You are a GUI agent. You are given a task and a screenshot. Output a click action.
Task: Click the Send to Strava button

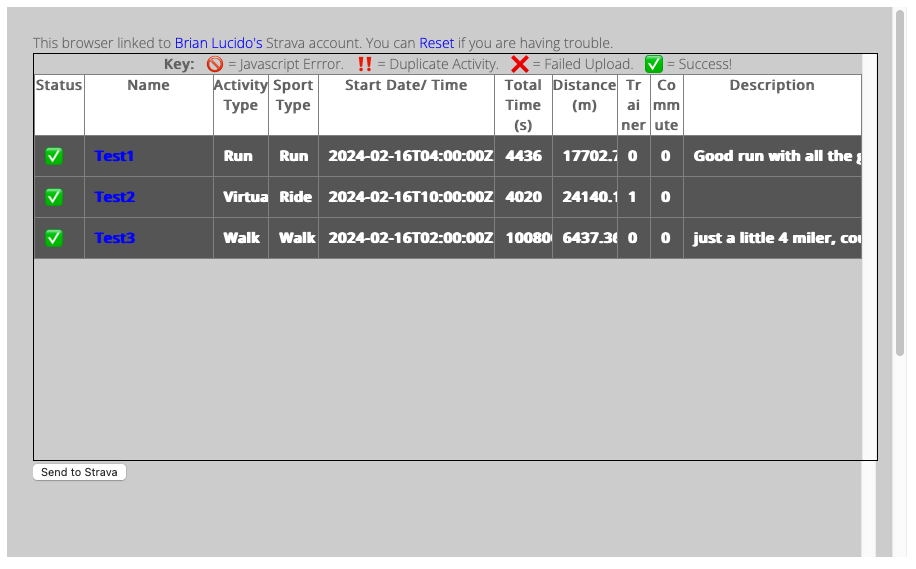coord(79,472)
